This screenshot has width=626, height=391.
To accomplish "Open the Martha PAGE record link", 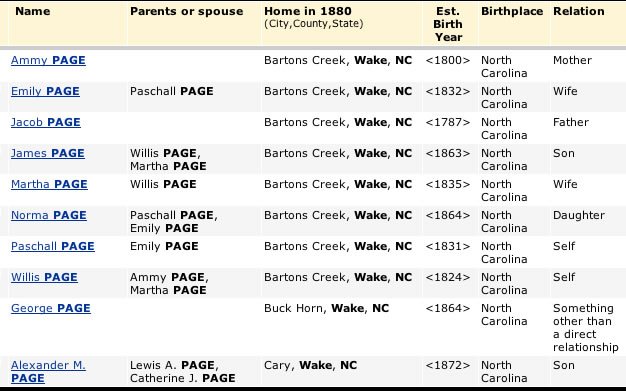I will coord(49,185).
